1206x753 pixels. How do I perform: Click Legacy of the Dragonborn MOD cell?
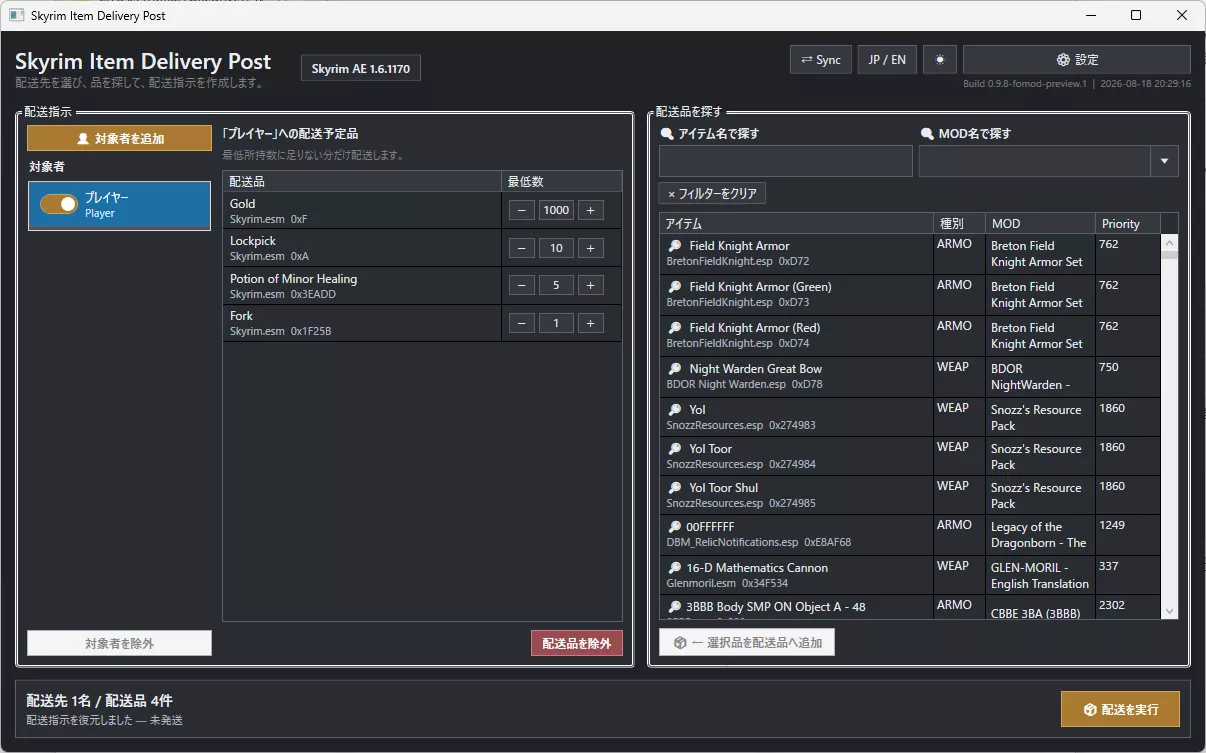[1039, 535]
